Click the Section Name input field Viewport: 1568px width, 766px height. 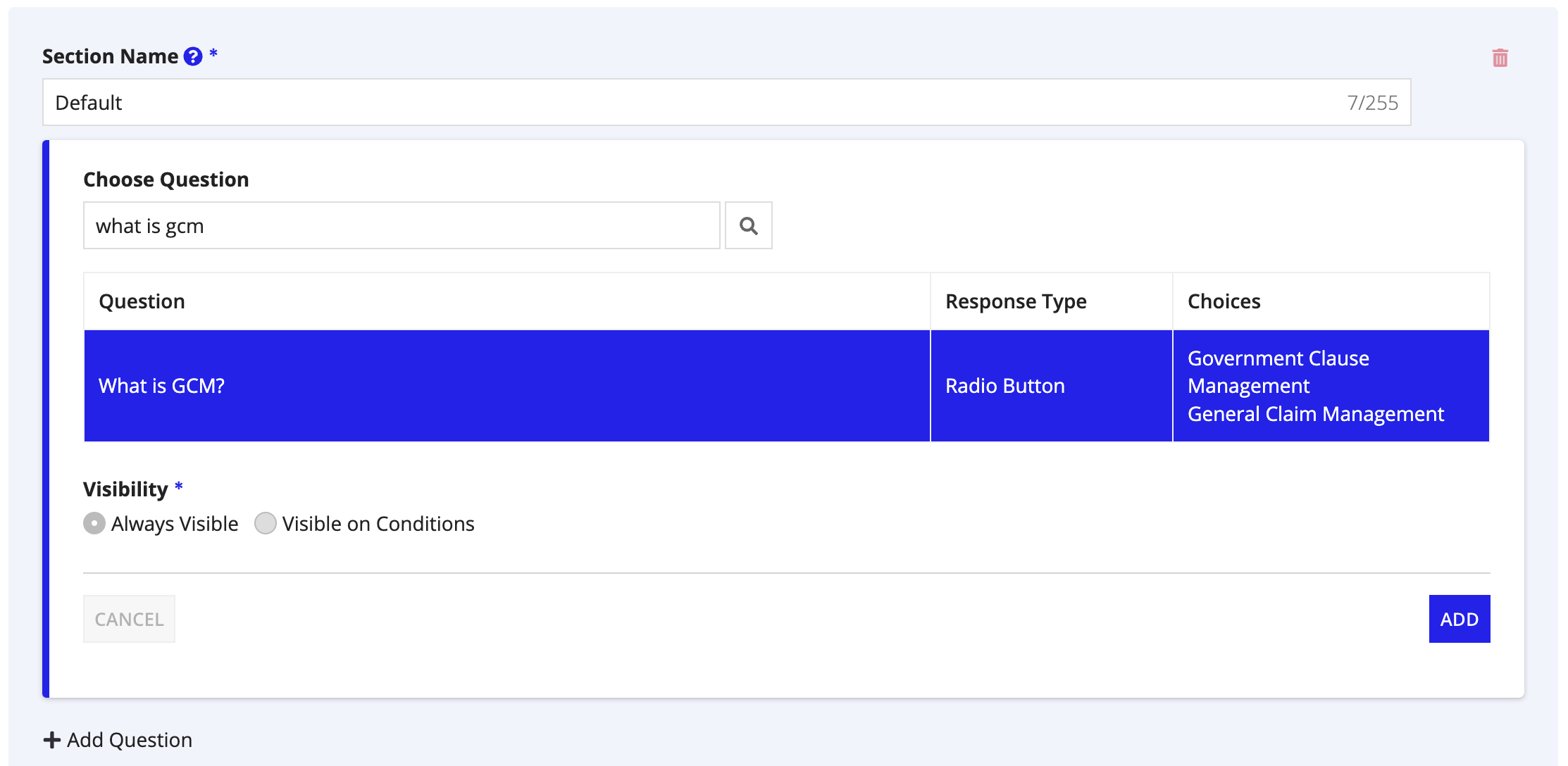pos(726,102)
